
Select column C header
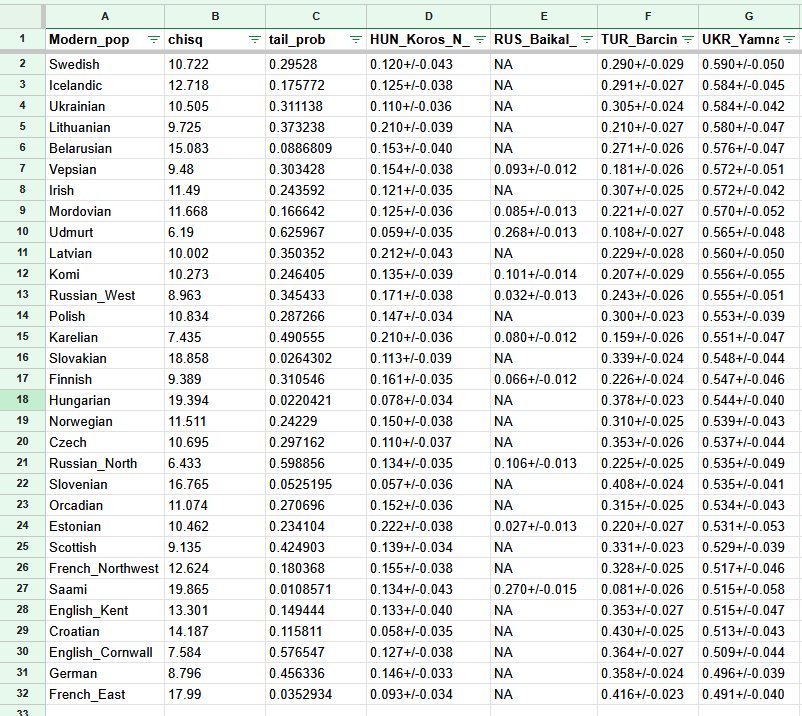coord(316,16)
